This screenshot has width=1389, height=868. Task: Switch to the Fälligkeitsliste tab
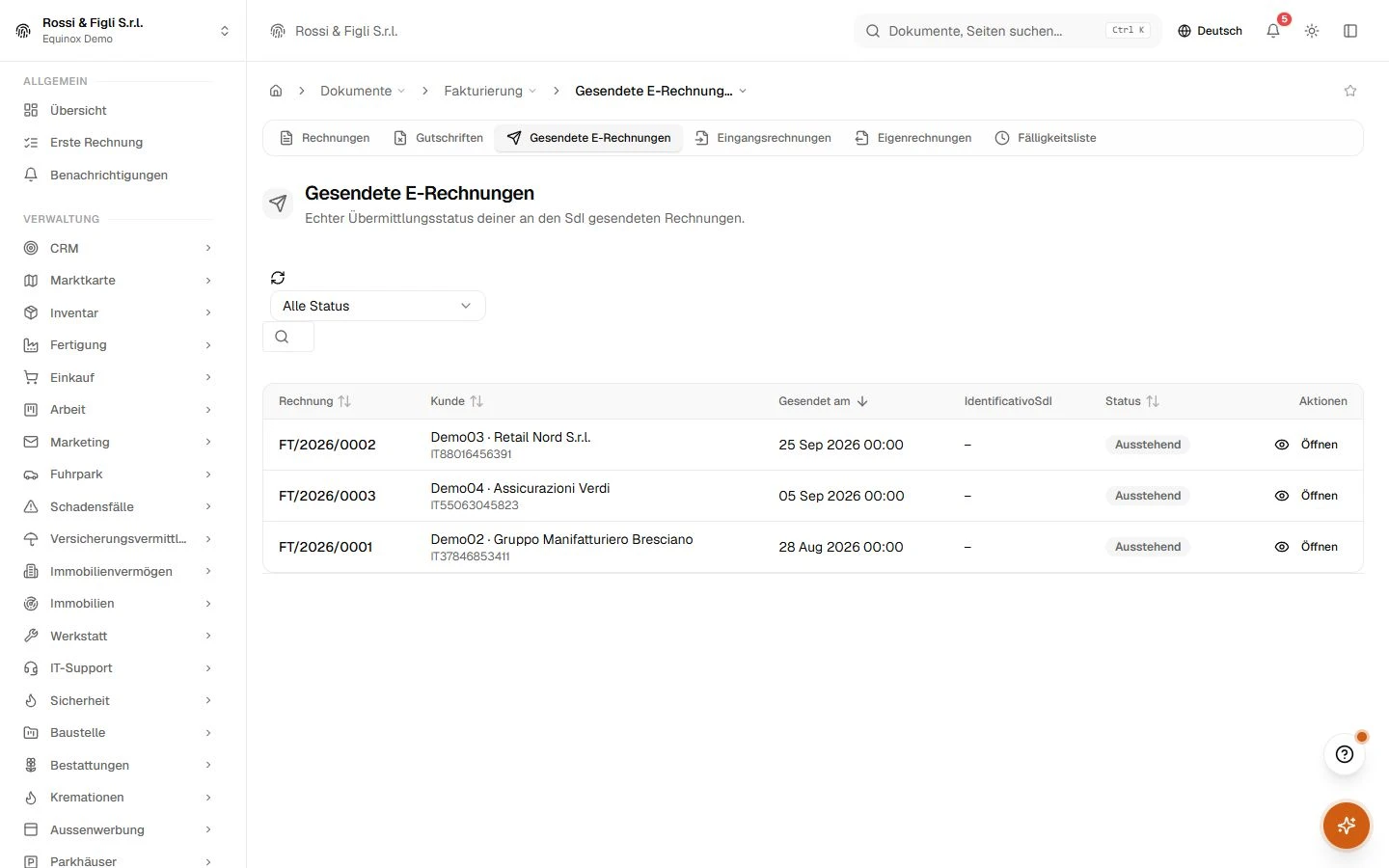[x=1046, y=138]
